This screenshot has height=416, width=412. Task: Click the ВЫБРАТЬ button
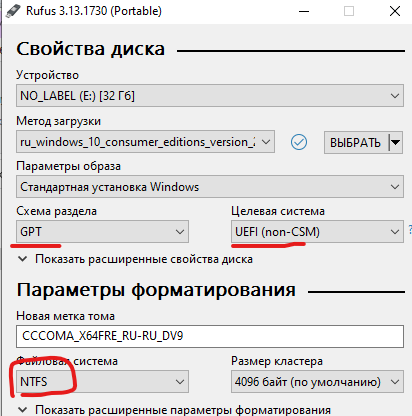click(355, 143)
